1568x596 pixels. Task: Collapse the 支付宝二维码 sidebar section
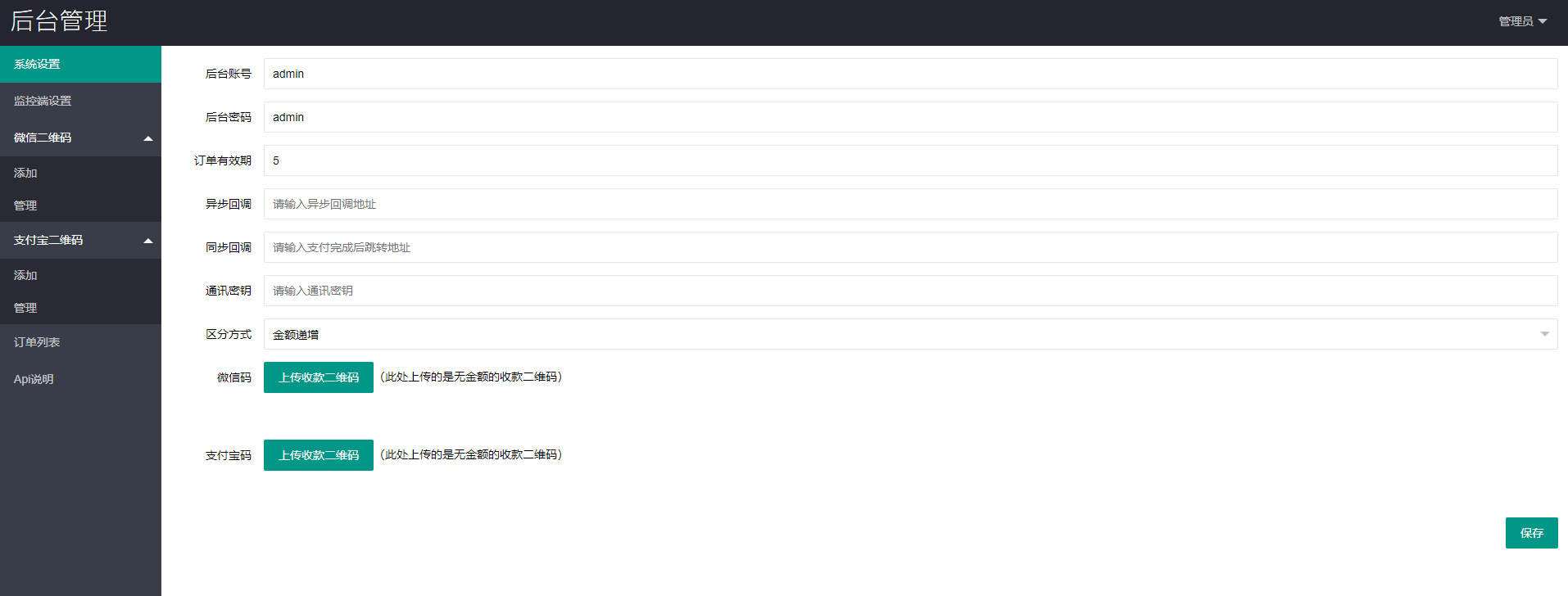[80, 240]
